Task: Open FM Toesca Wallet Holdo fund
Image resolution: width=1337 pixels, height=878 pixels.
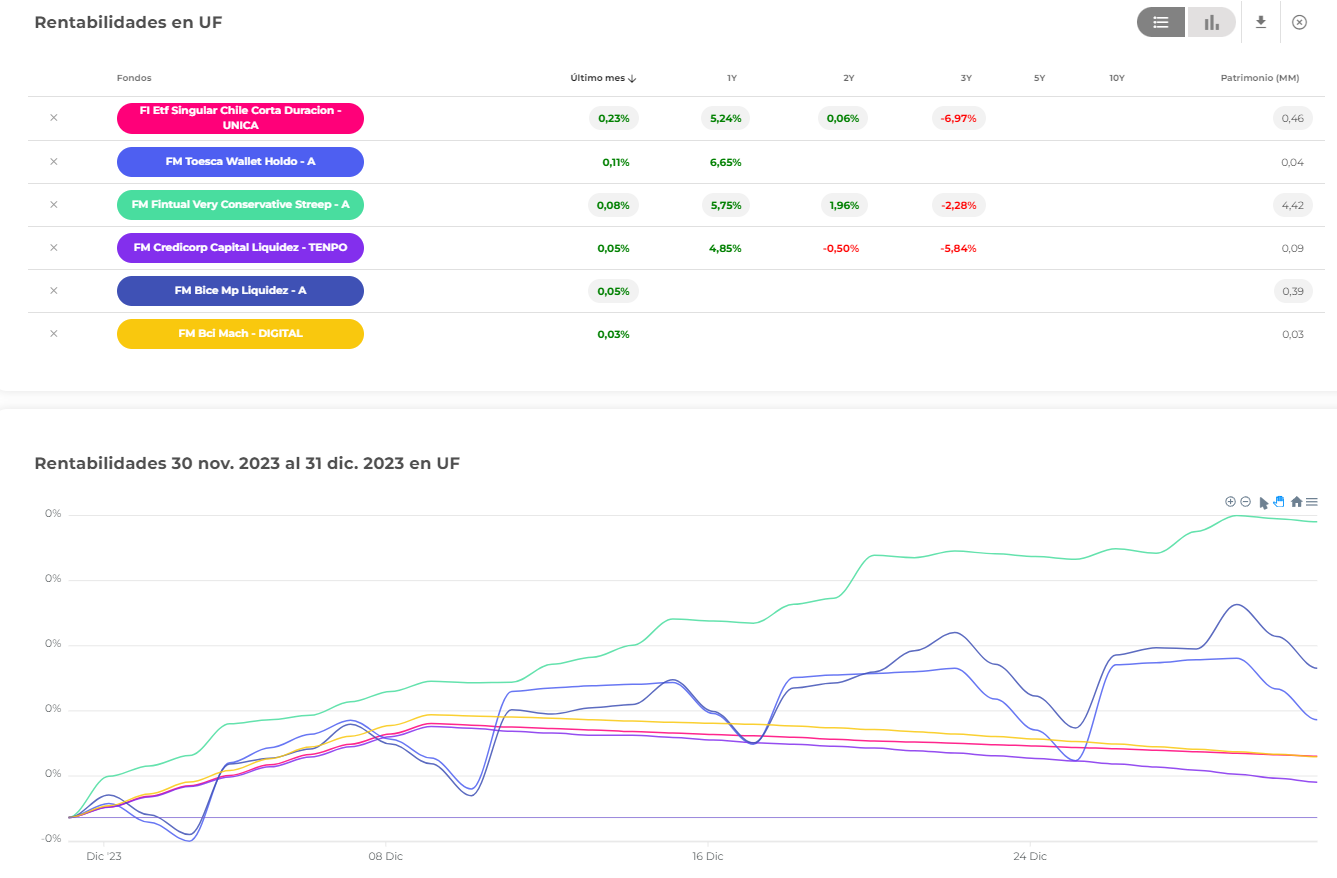Action: click(x=240, y=162)
